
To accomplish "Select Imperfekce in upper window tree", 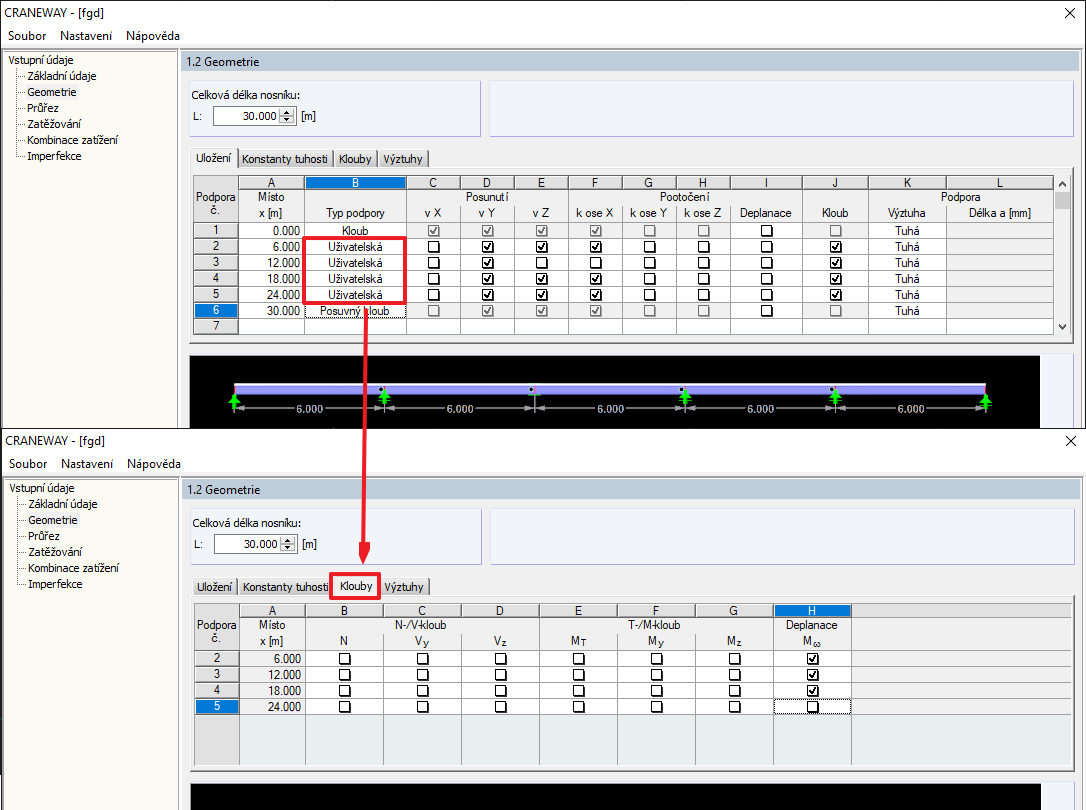I will (x=54, y=156).
